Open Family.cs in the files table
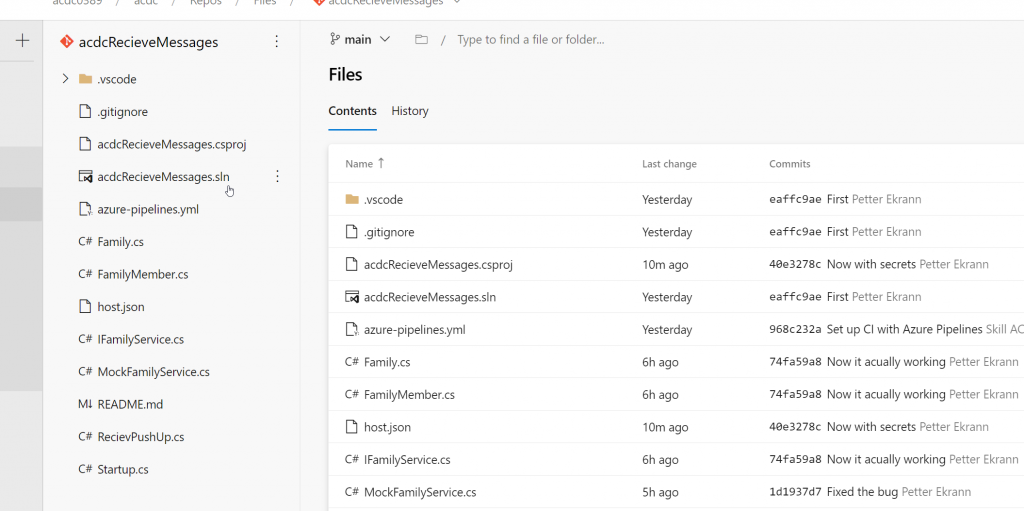 387,362
